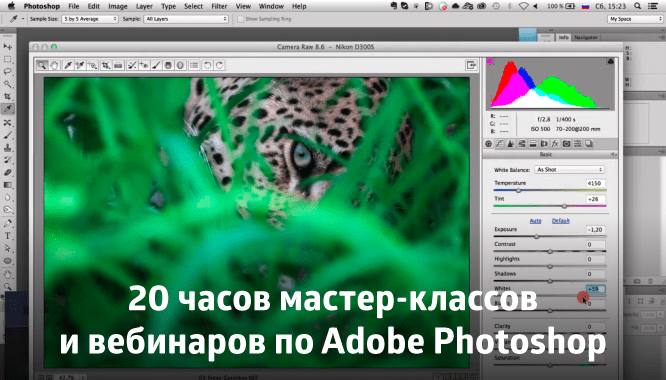
Task: Click the Default tone link
Action: coord(561,221)
